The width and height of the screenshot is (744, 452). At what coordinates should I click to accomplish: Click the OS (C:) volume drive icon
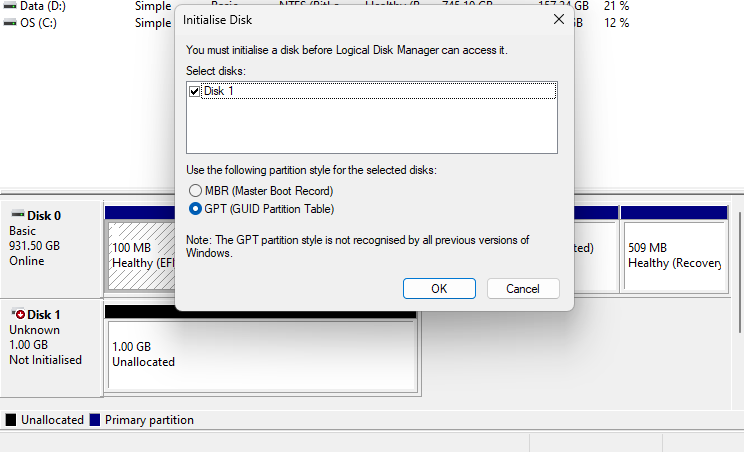[9, 22]
